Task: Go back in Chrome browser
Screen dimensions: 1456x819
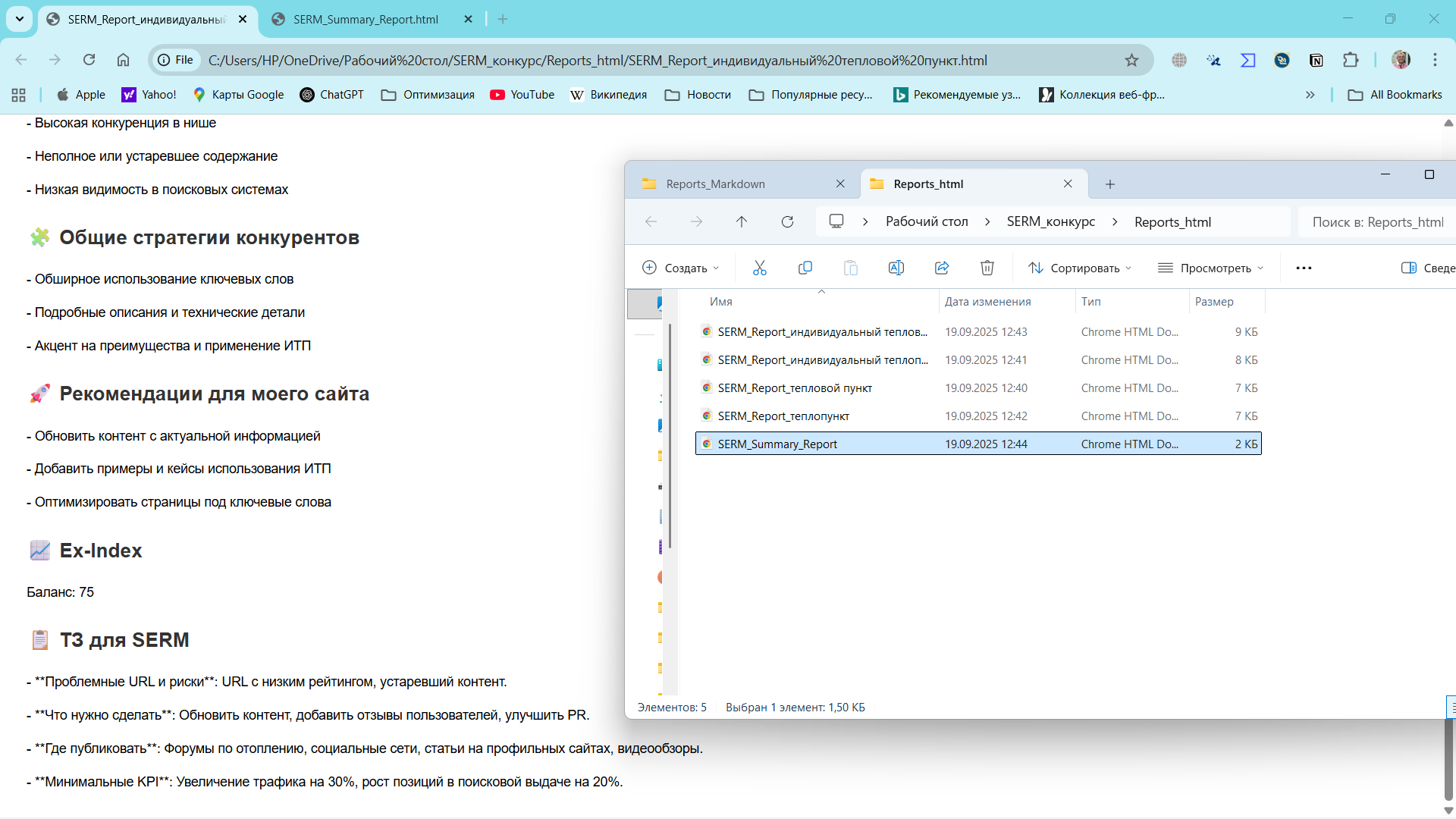Action: pyautogui.click(x=21, y=60)
